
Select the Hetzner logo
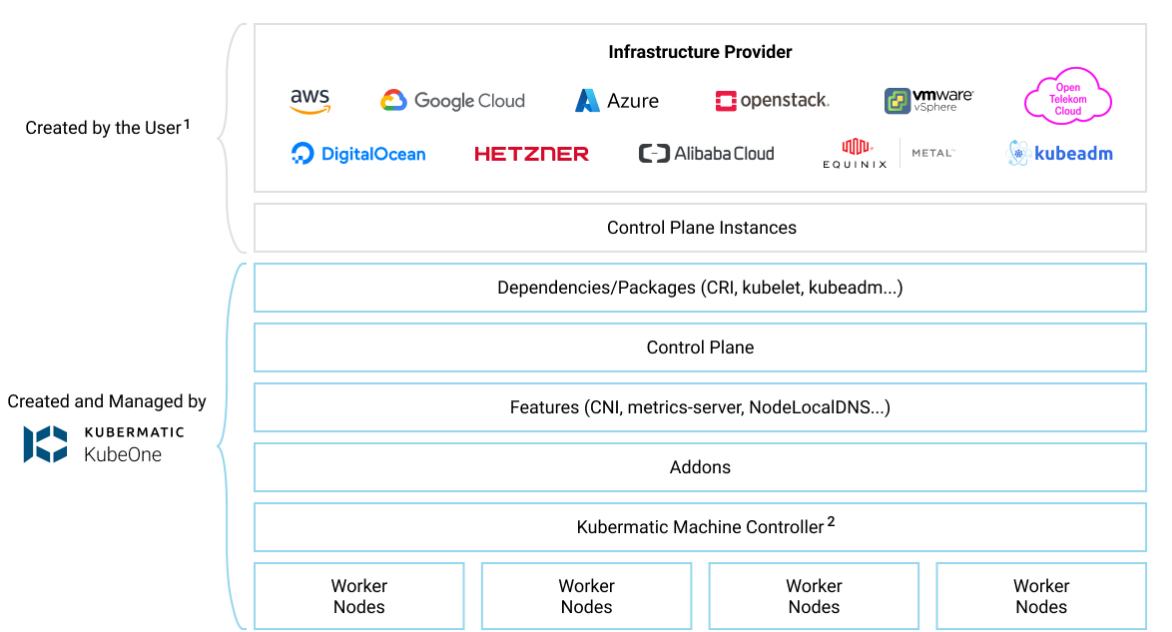531,154
